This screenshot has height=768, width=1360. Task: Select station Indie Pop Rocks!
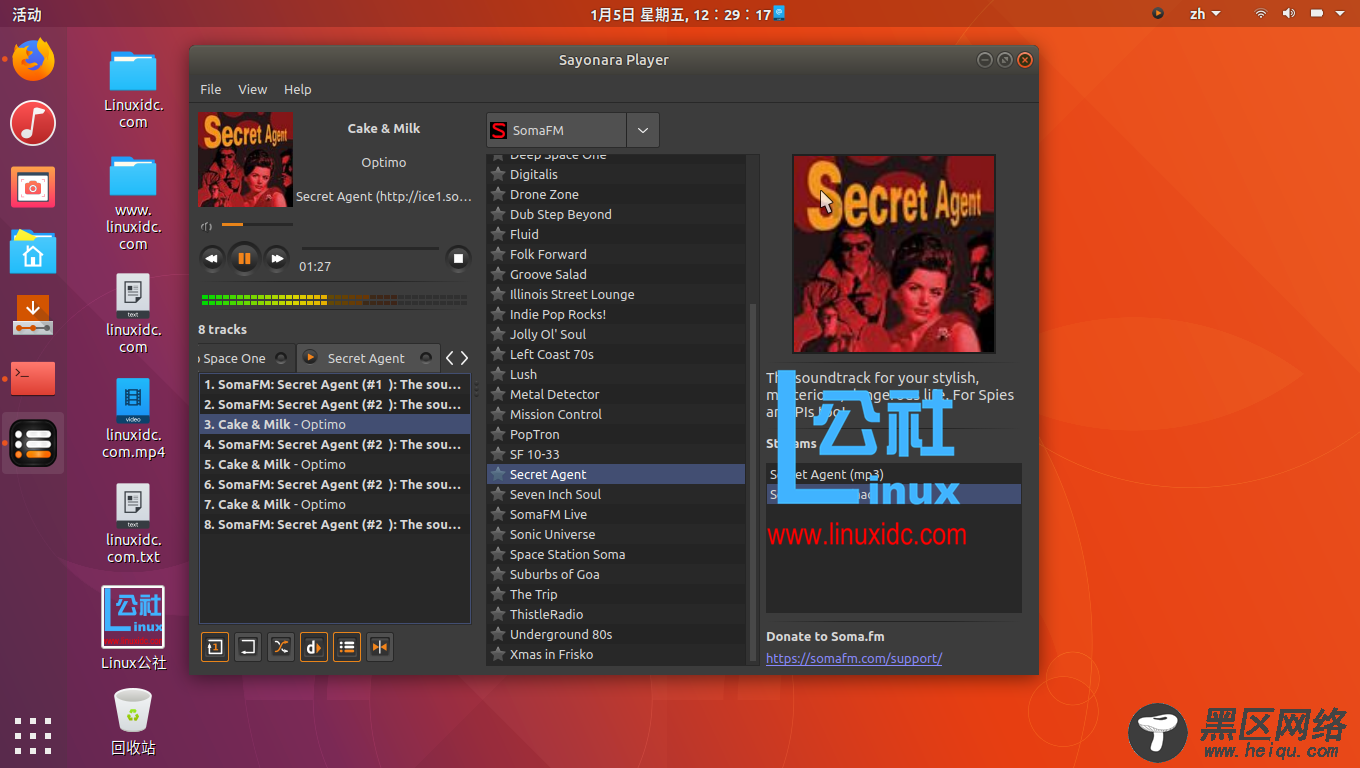[616, 314]
